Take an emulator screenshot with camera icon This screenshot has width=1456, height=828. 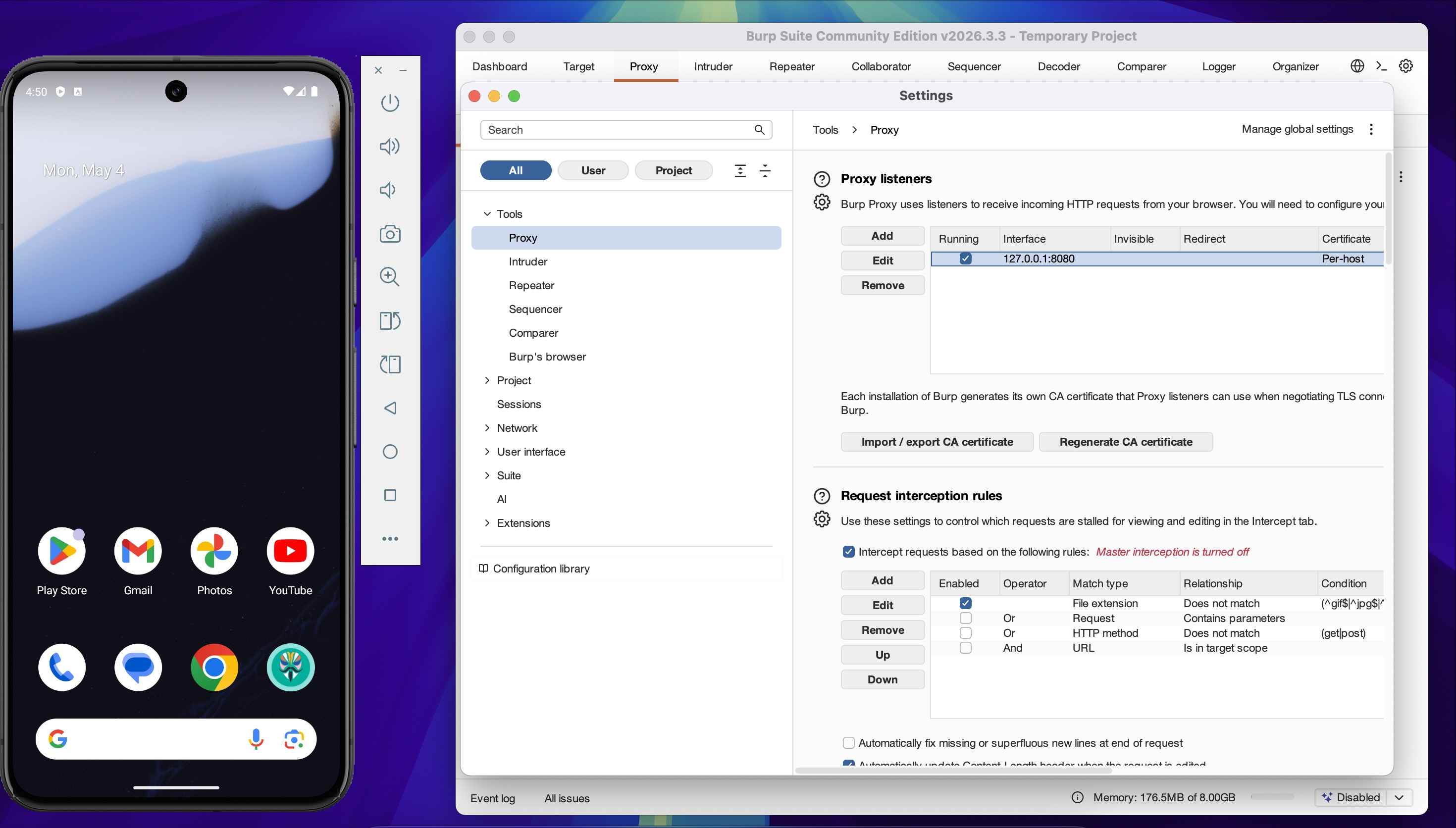pos(390,234)
